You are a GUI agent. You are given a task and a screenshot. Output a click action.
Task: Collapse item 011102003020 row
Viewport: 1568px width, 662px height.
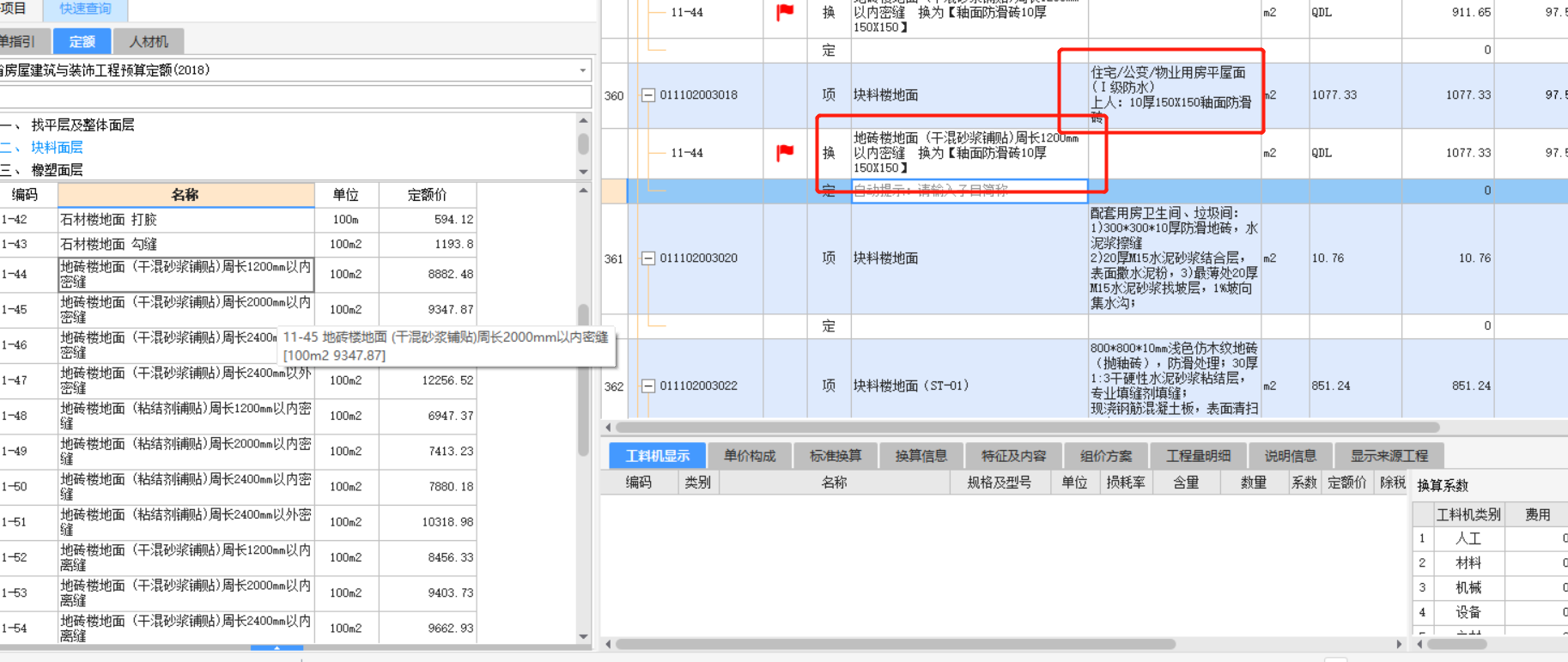(648, 258)
